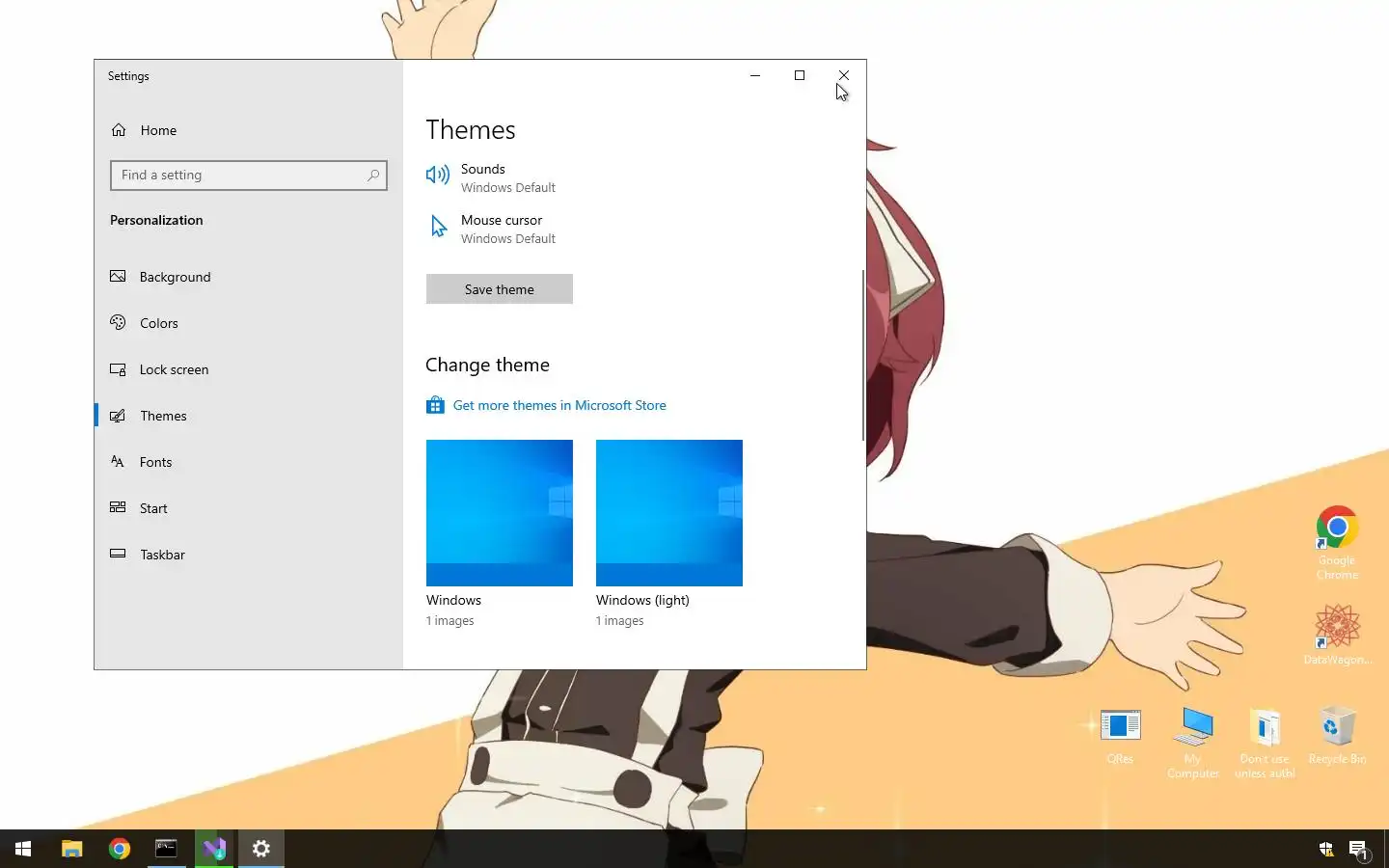Click the Taskbar icon in sidebar
This screenshot has width=1389, height=868.
pos(118,554)
